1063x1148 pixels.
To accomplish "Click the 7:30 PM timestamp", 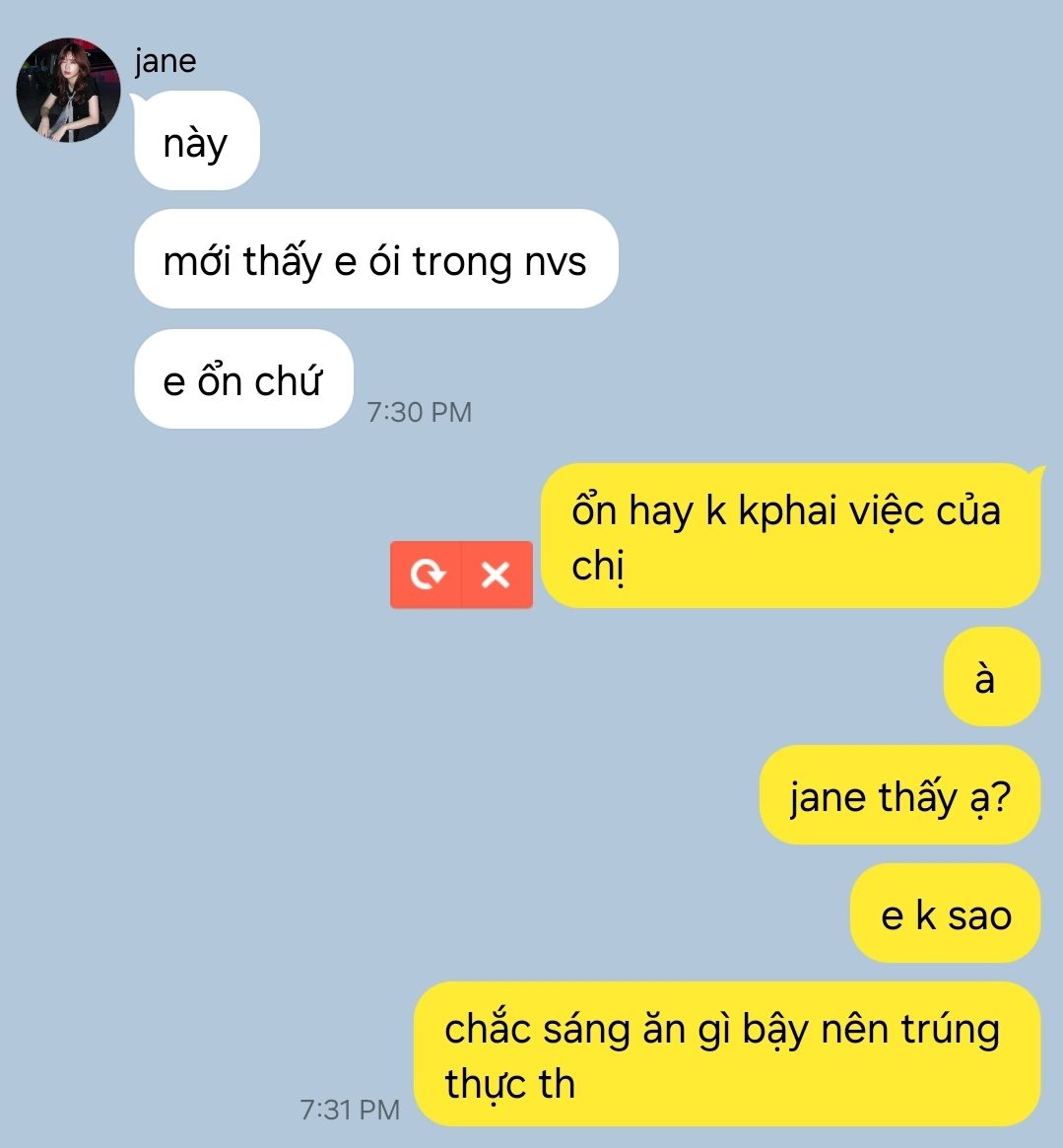I will 420,412.
